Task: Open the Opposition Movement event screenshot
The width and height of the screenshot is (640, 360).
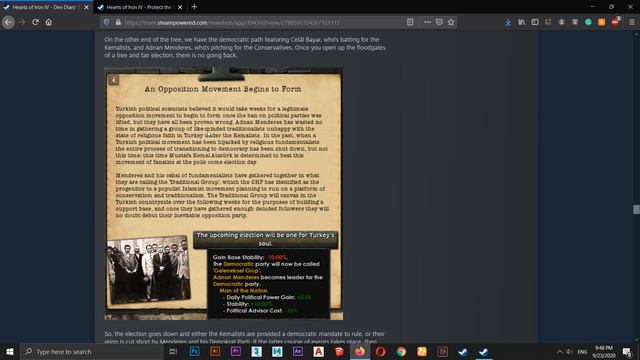Action: click(224, 193)
